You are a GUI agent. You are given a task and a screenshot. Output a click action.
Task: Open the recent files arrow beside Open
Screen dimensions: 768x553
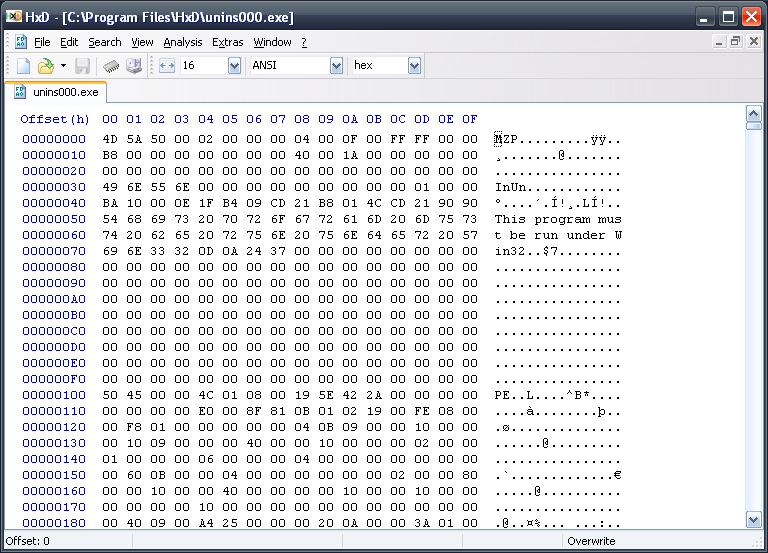(63, 66)
